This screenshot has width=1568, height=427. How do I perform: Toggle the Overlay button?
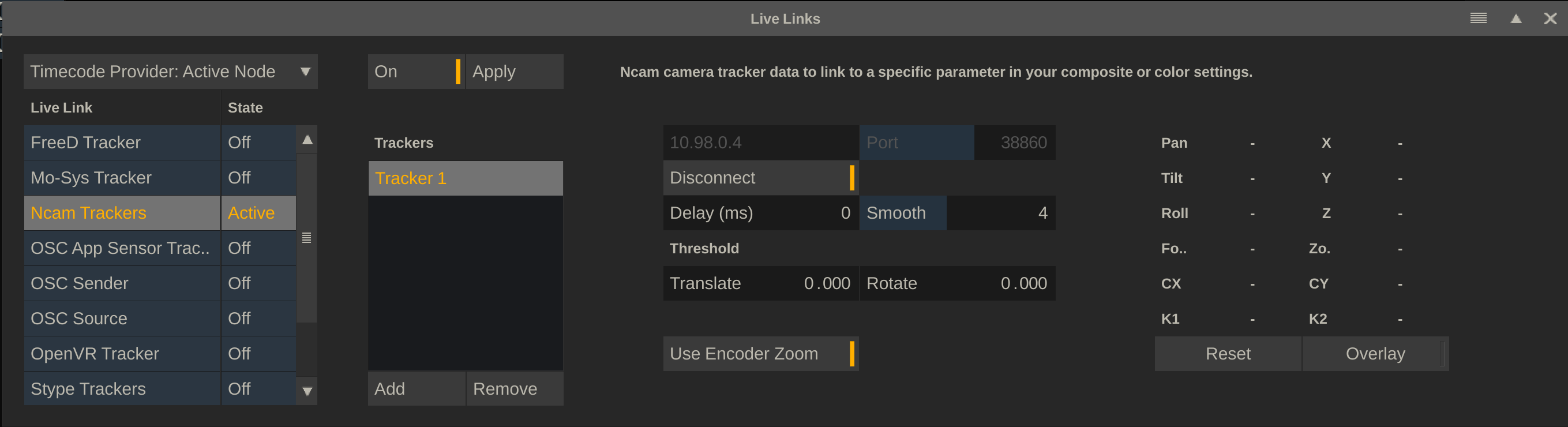1374,354
